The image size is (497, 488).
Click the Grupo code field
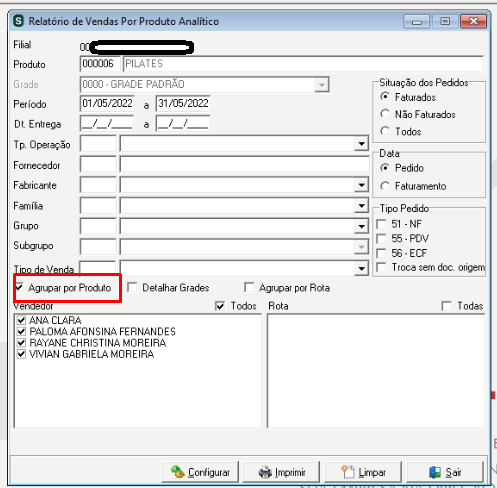(98, 226)
